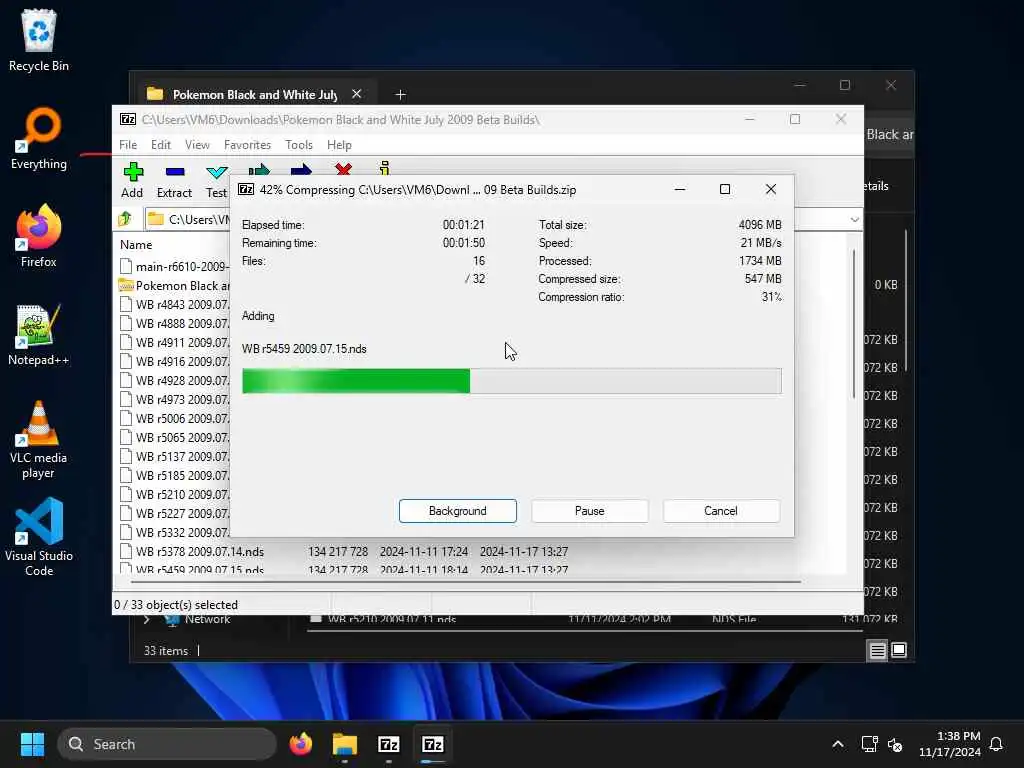Click the network status tray icon
1024x768 pixels.
(x=869, y=744)
